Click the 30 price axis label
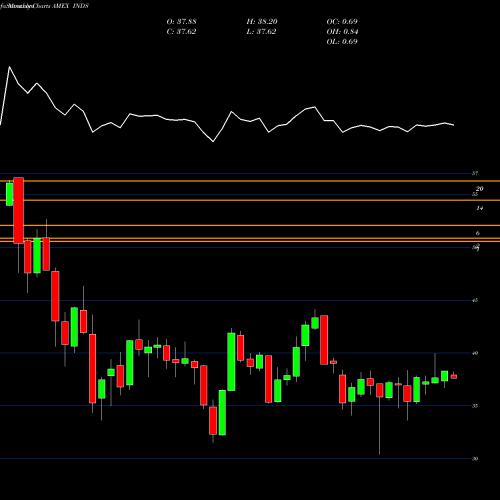Viewport: 500px width, 500px height. point(475,459)
